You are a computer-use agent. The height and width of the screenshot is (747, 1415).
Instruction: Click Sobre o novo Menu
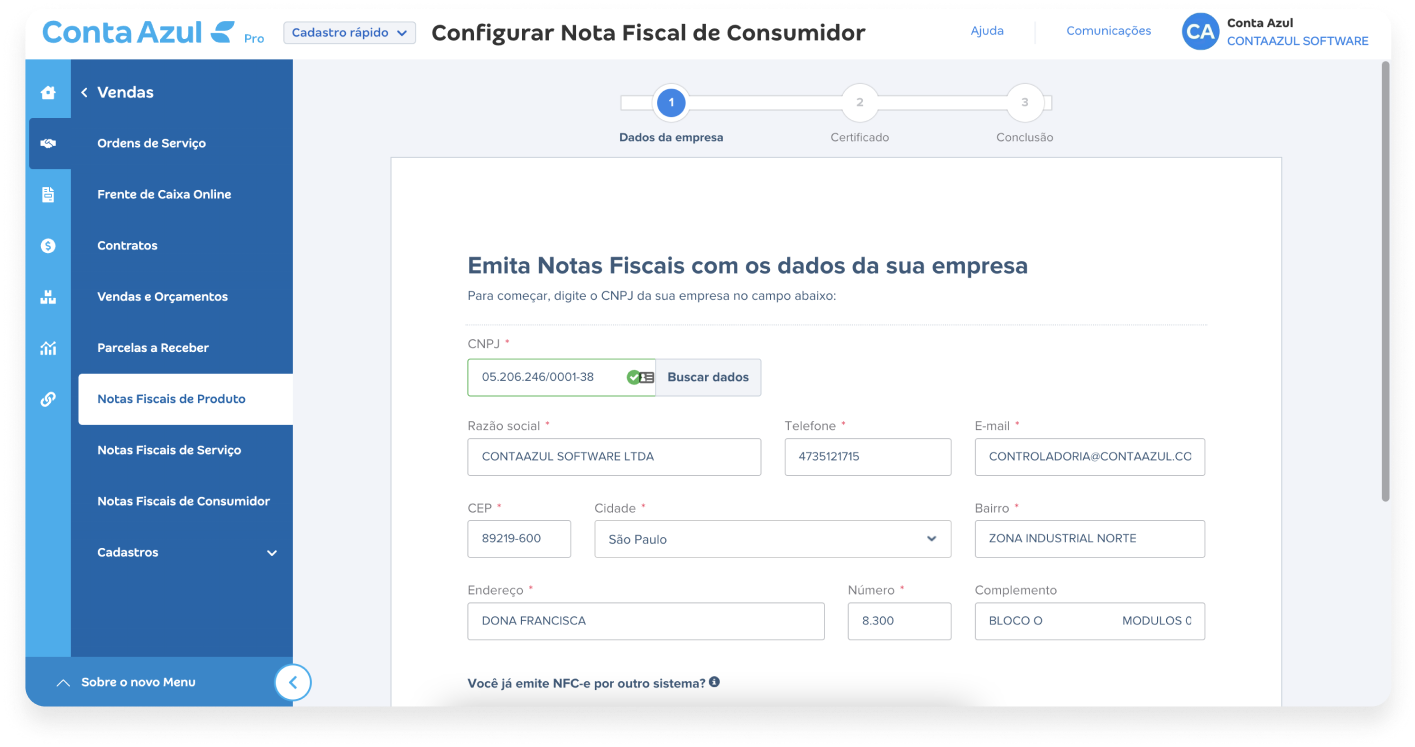tap(138, 682)
